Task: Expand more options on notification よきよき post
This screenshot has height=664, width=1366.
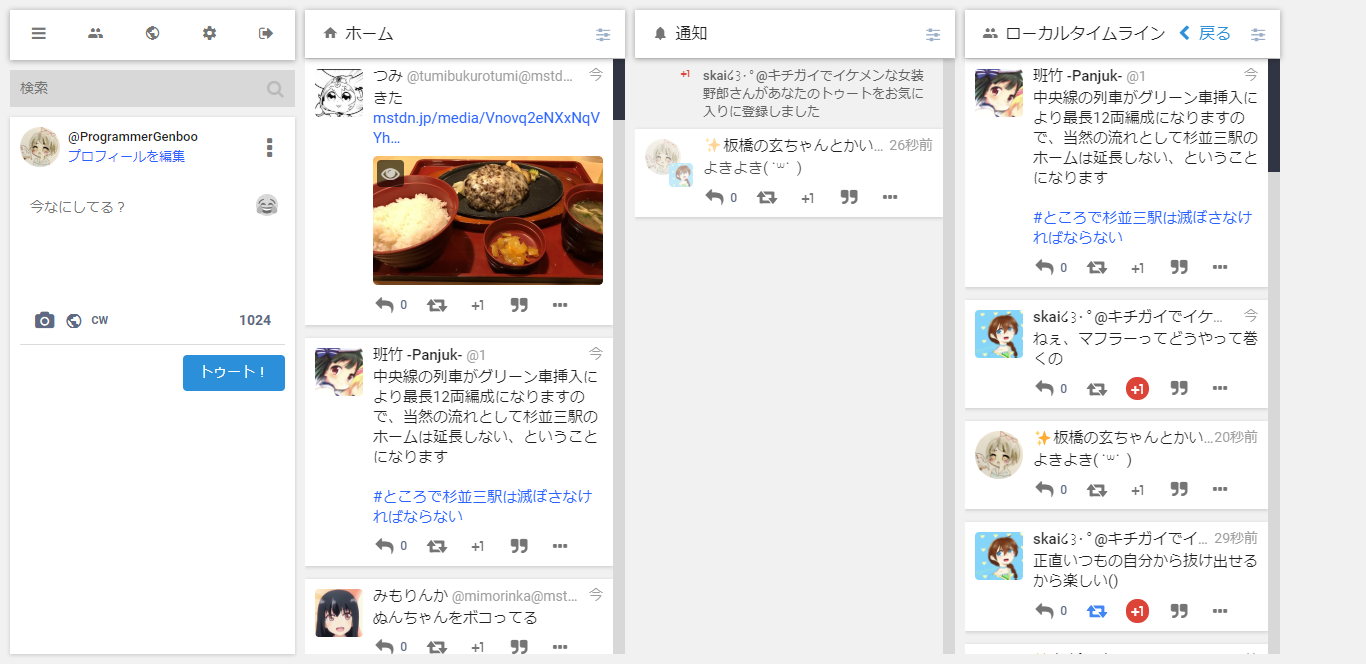Action: 890,197
